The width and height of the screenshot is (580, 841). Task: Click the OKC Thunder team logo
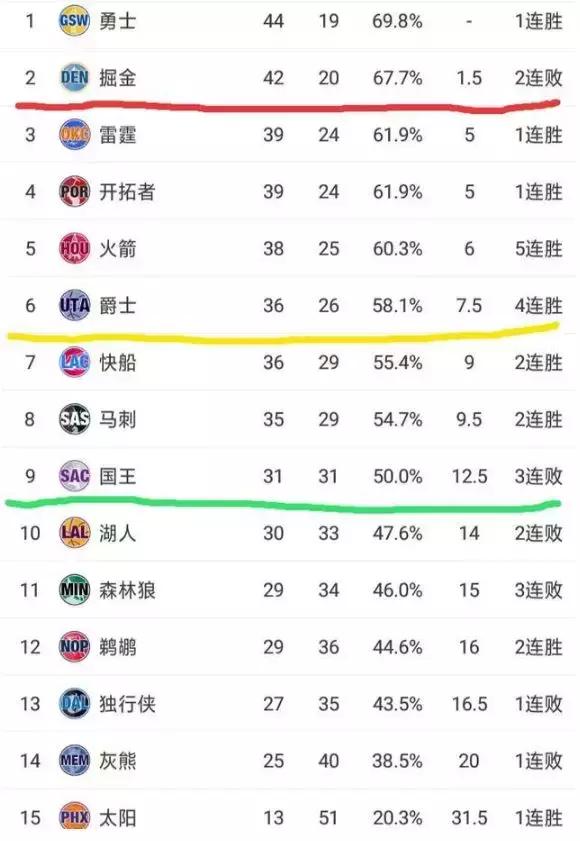(74, 135)
